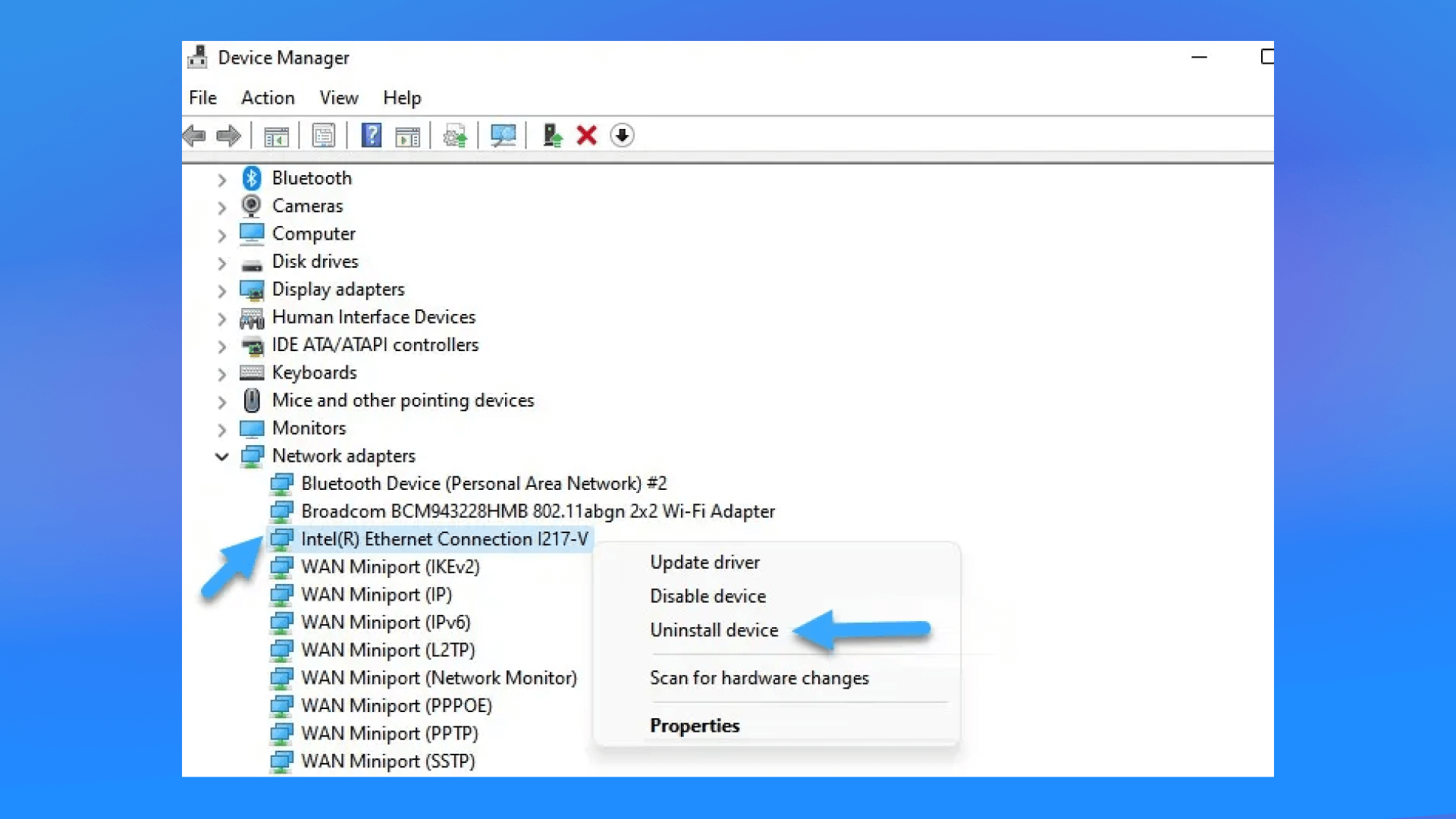The height and width of the screenshot is (819, 1456).
Task: Open the Properties sheet toolbar icon
Action: click(324, 136)
